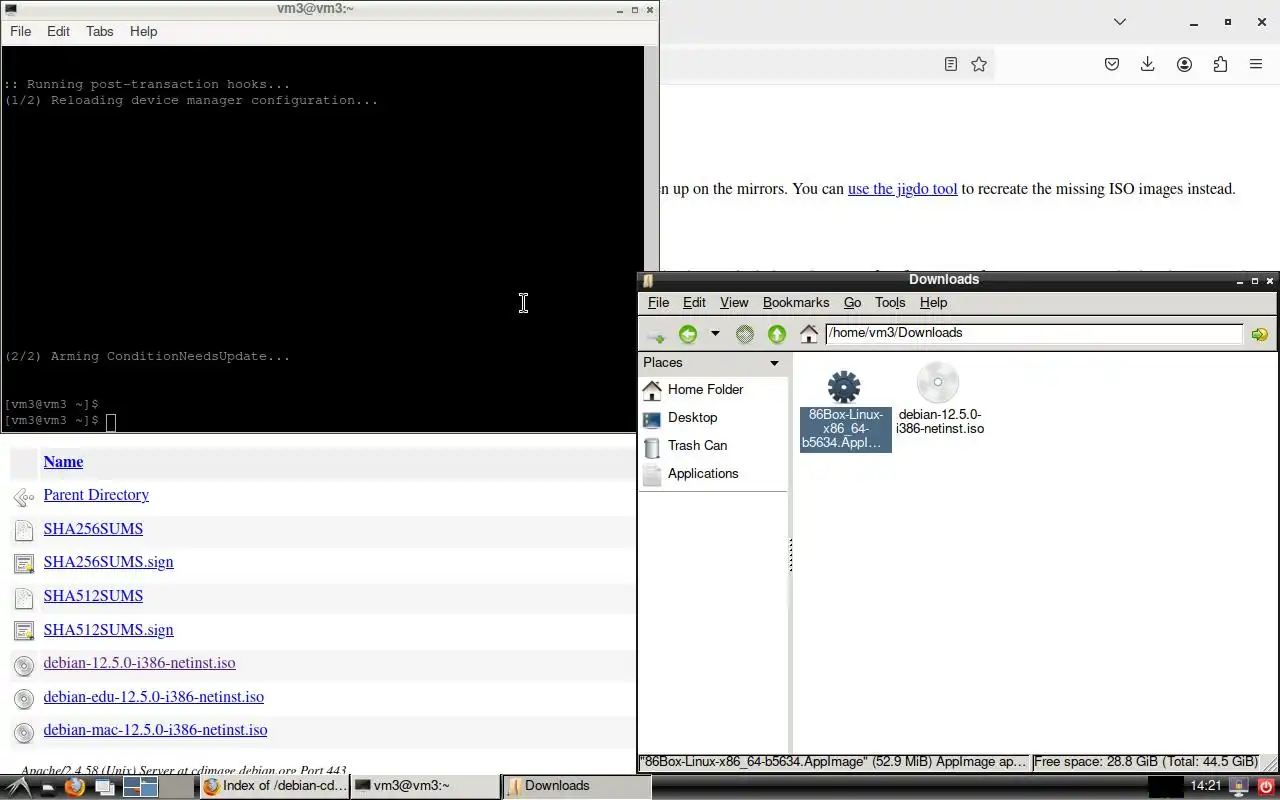
Task: Open the file manager Edit menu
Action: point(694,303)
